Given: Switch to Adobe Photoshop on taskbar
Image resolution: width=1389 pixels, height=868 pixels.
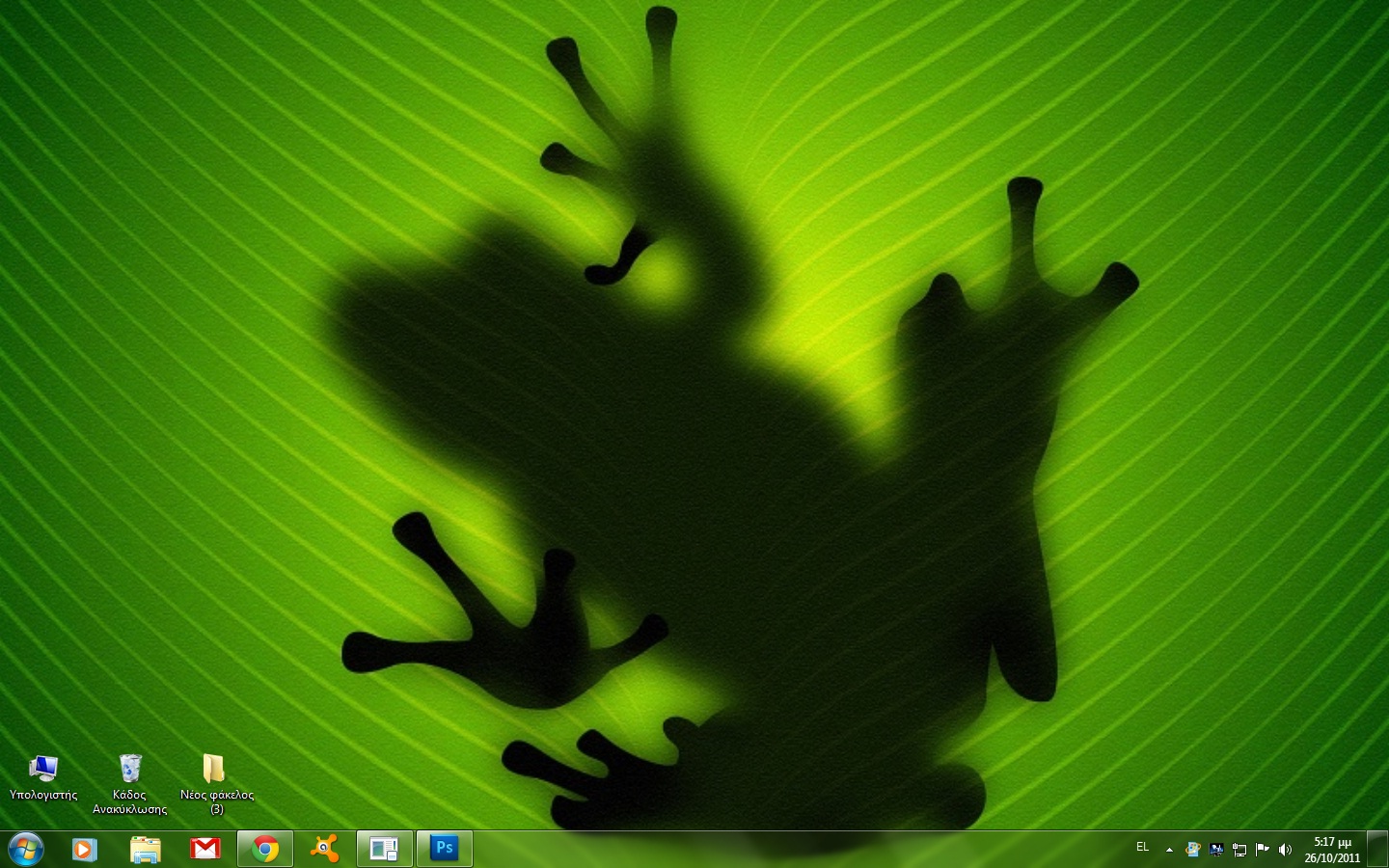Looking at the screenshot, I should 445,849.
